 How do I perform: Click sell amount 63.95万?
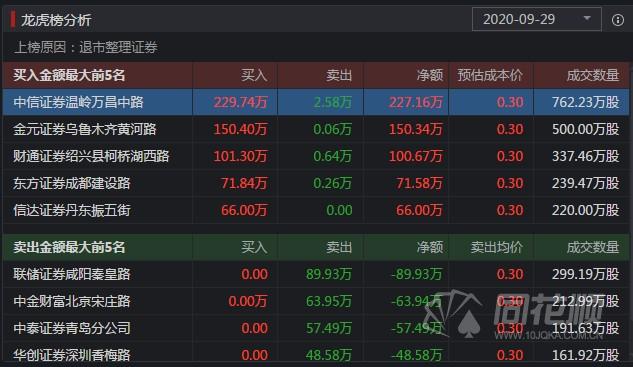point(329,301)
